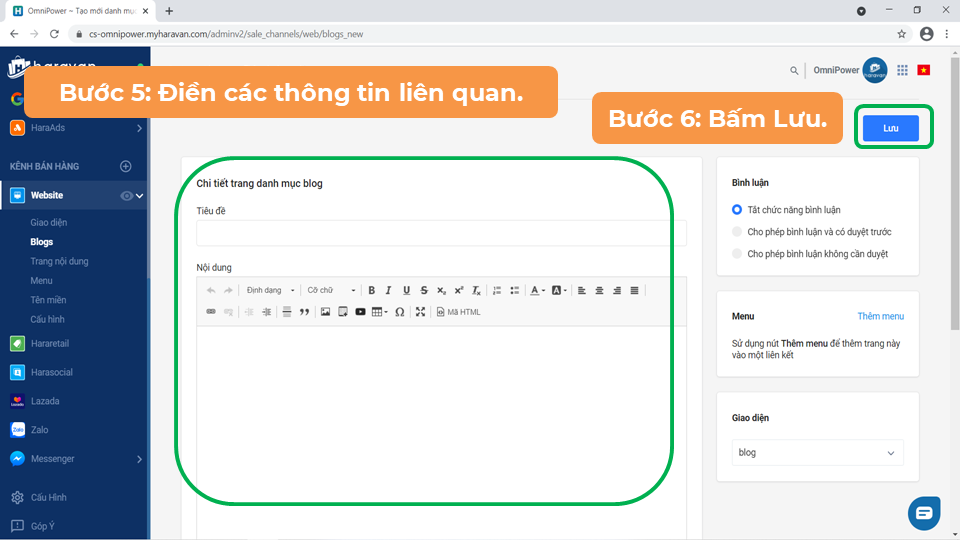Go to Hararetail in the sidebar
The image size is (960, 540).
49,343
